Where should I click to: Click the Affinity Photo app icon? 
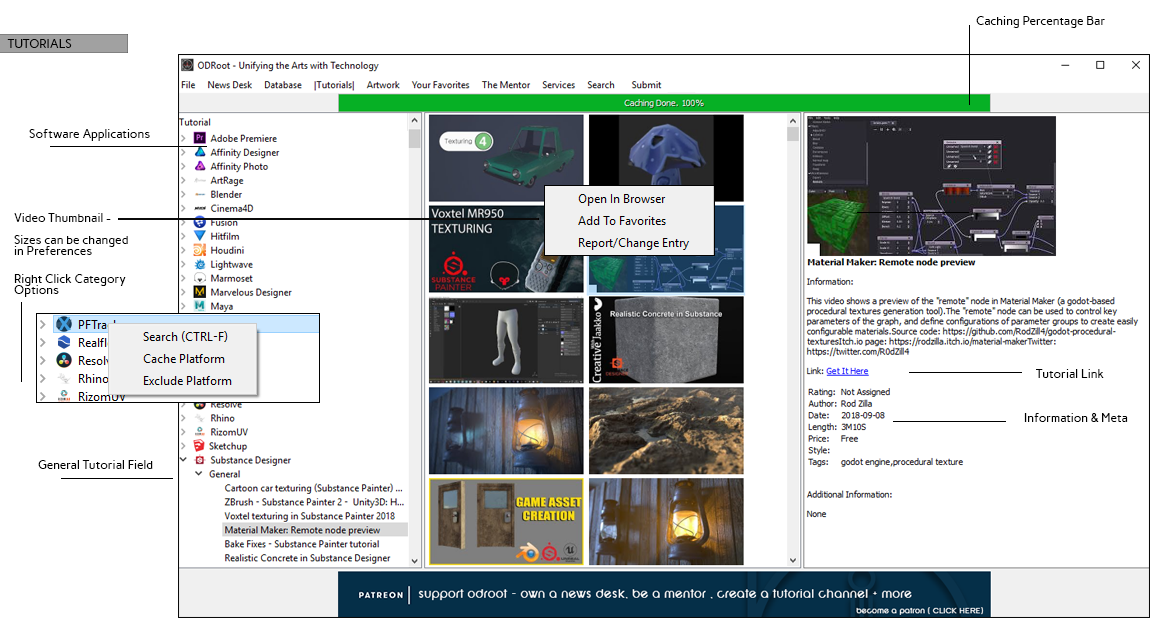coord(200,167)
